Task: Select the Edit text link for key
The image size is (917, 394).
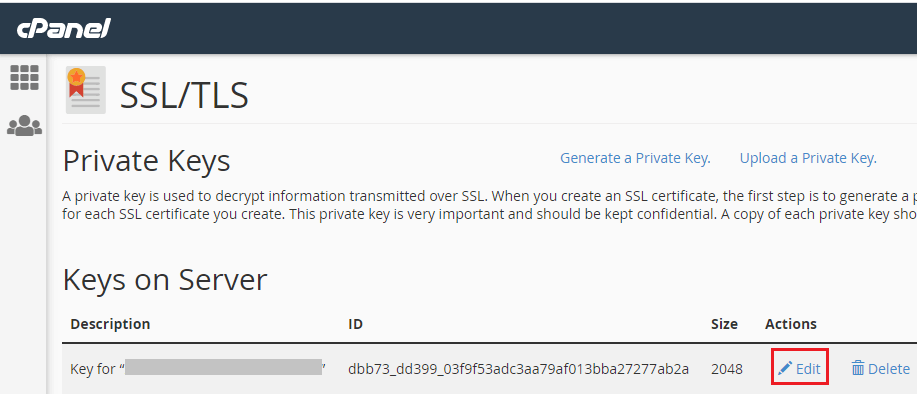Action: click(x=808, y=369)
